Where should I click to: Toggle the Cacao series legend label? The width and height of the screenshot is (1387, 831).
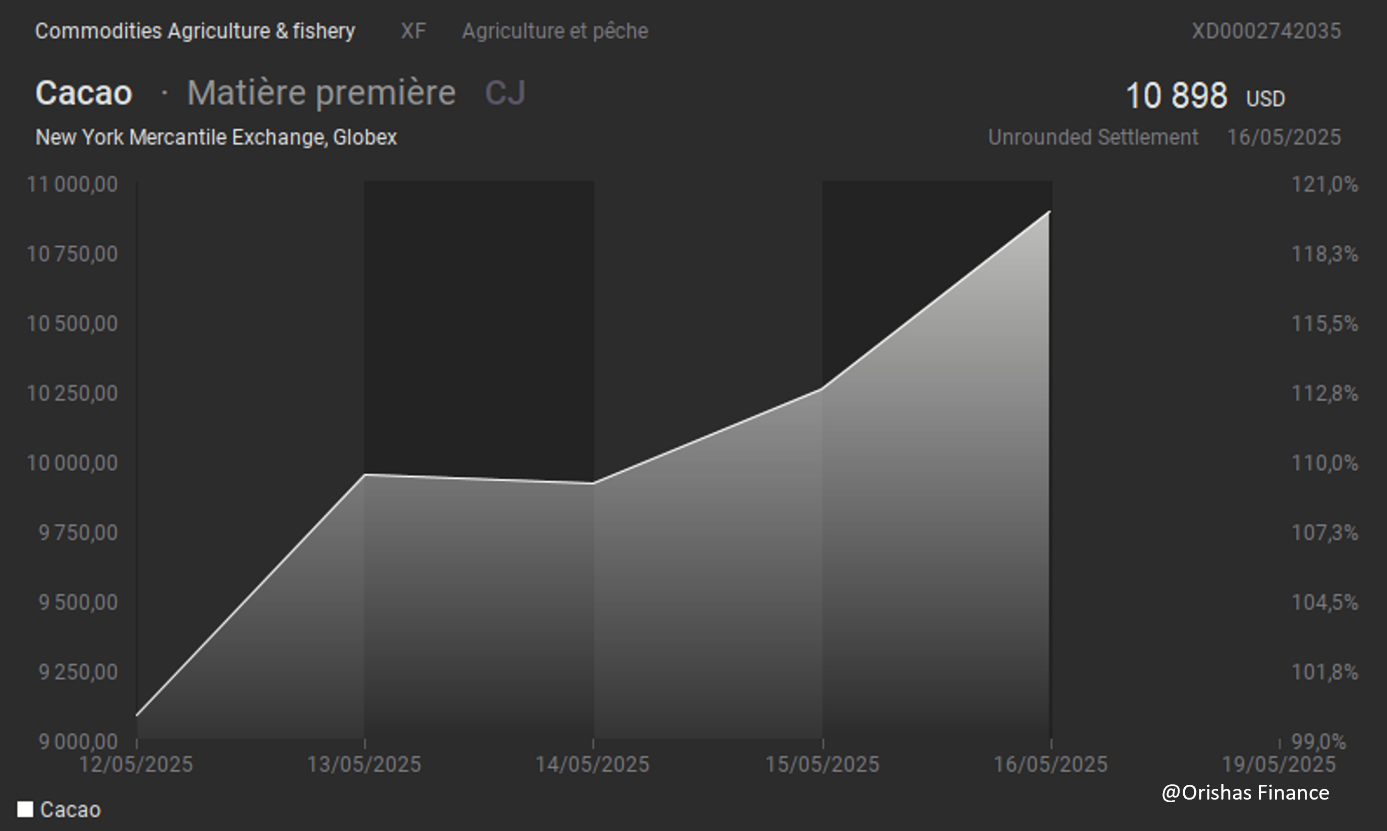pos(70,809)
